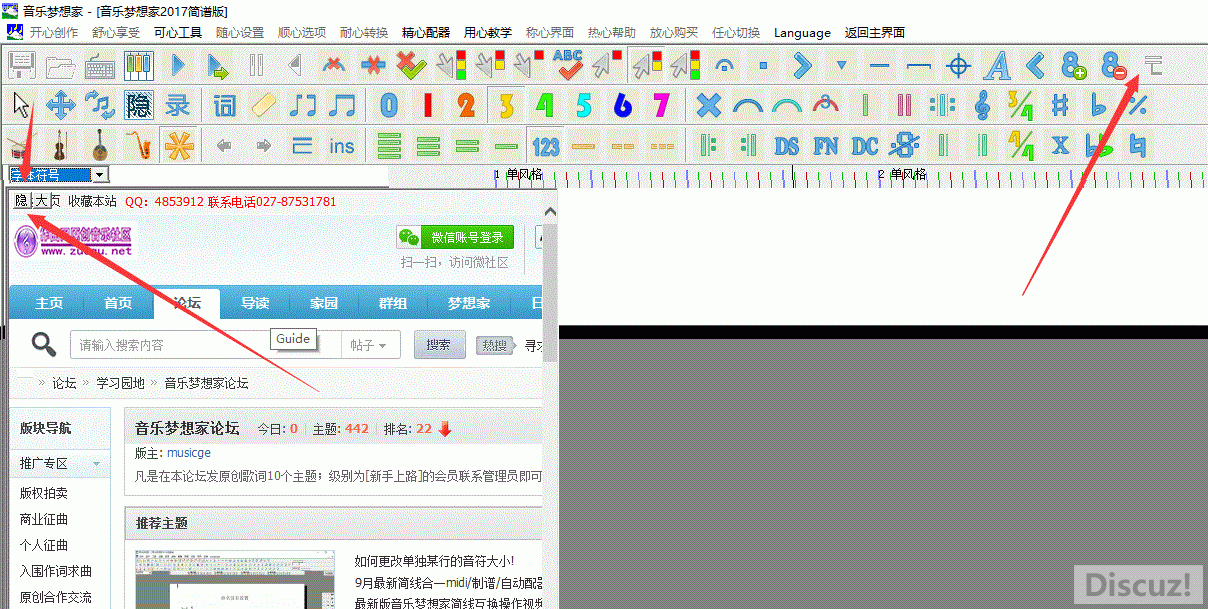Open the colored piano keys icon

pyautogui.click(x=139, y=66)
